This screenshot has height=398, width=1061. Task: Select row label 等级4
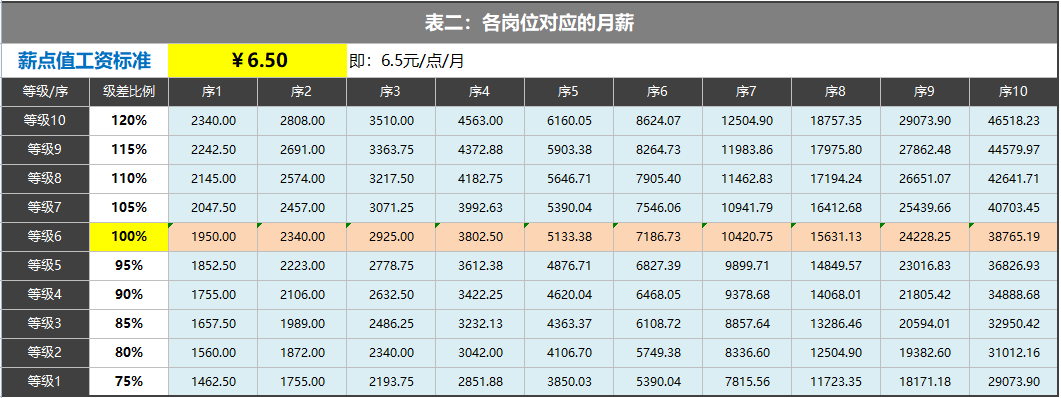point(45,295)
